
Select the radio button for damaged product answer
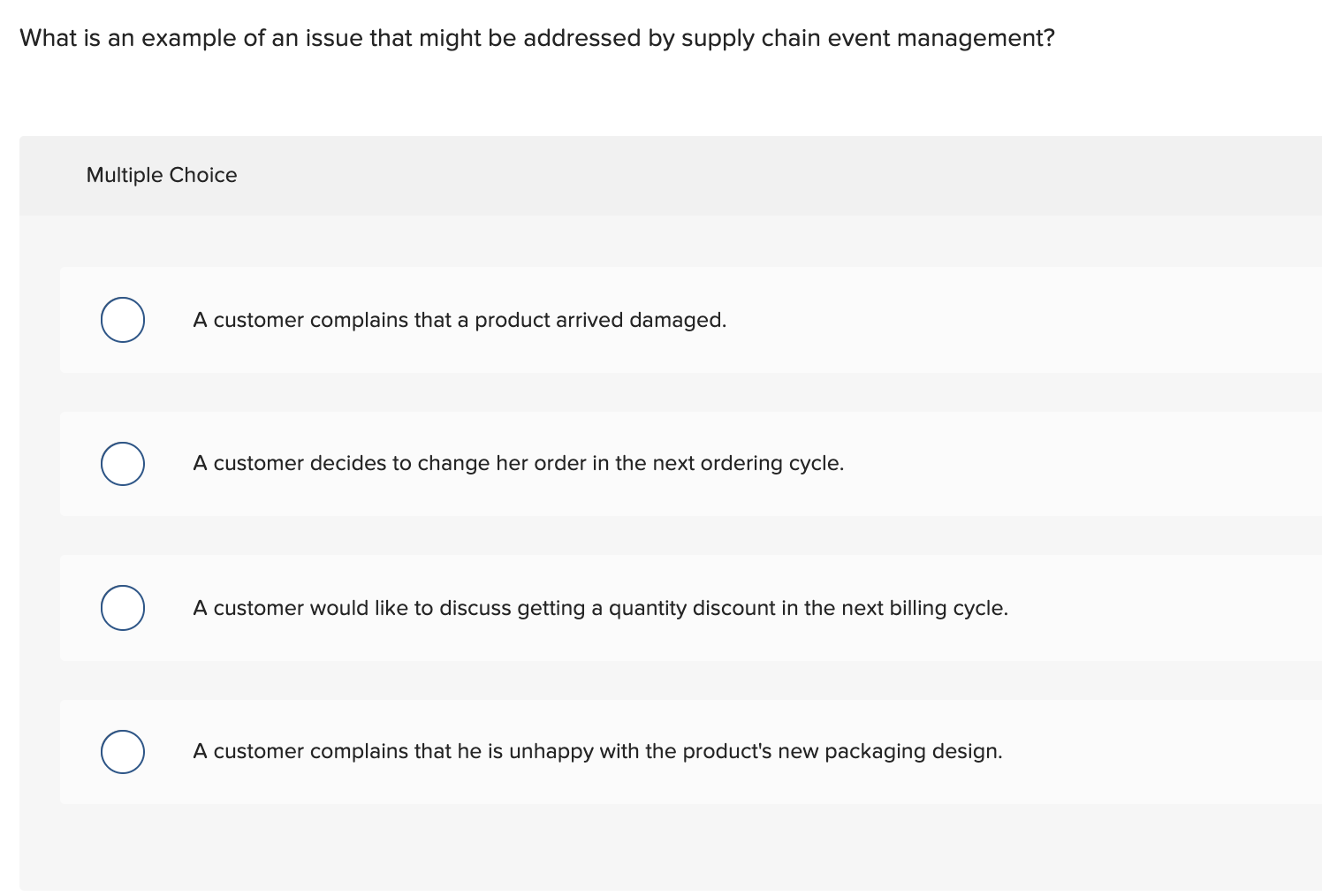tap(123, 320)
